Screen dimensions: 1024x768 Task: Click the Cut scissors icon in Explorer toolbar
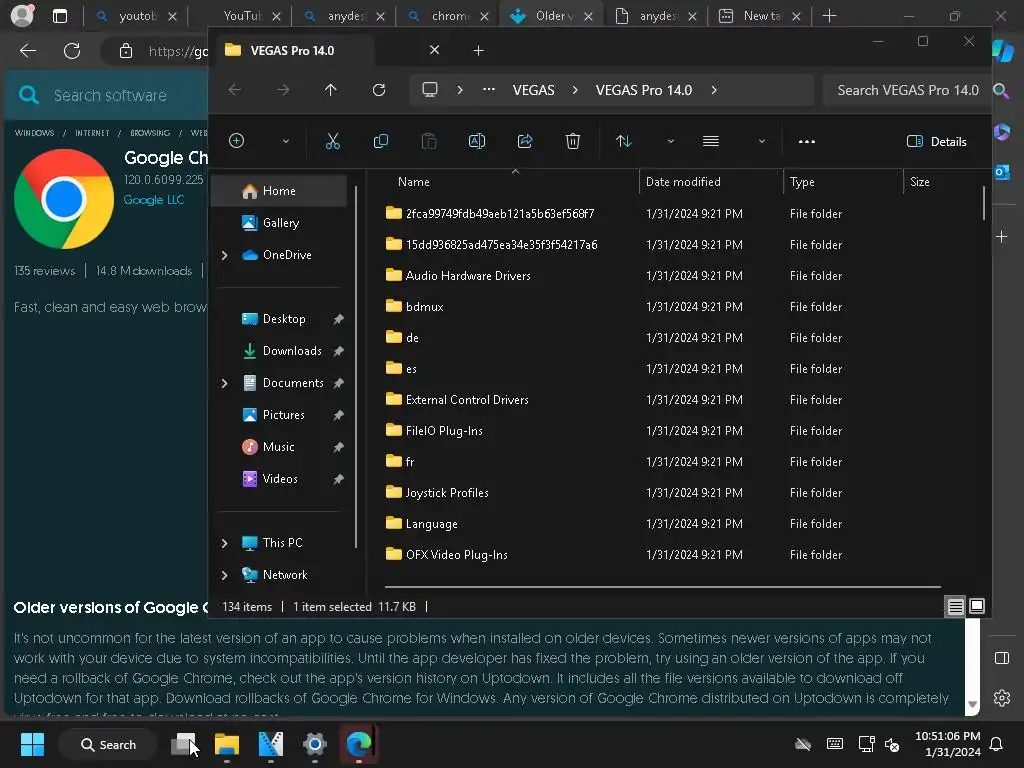click(x=332, y=141)
